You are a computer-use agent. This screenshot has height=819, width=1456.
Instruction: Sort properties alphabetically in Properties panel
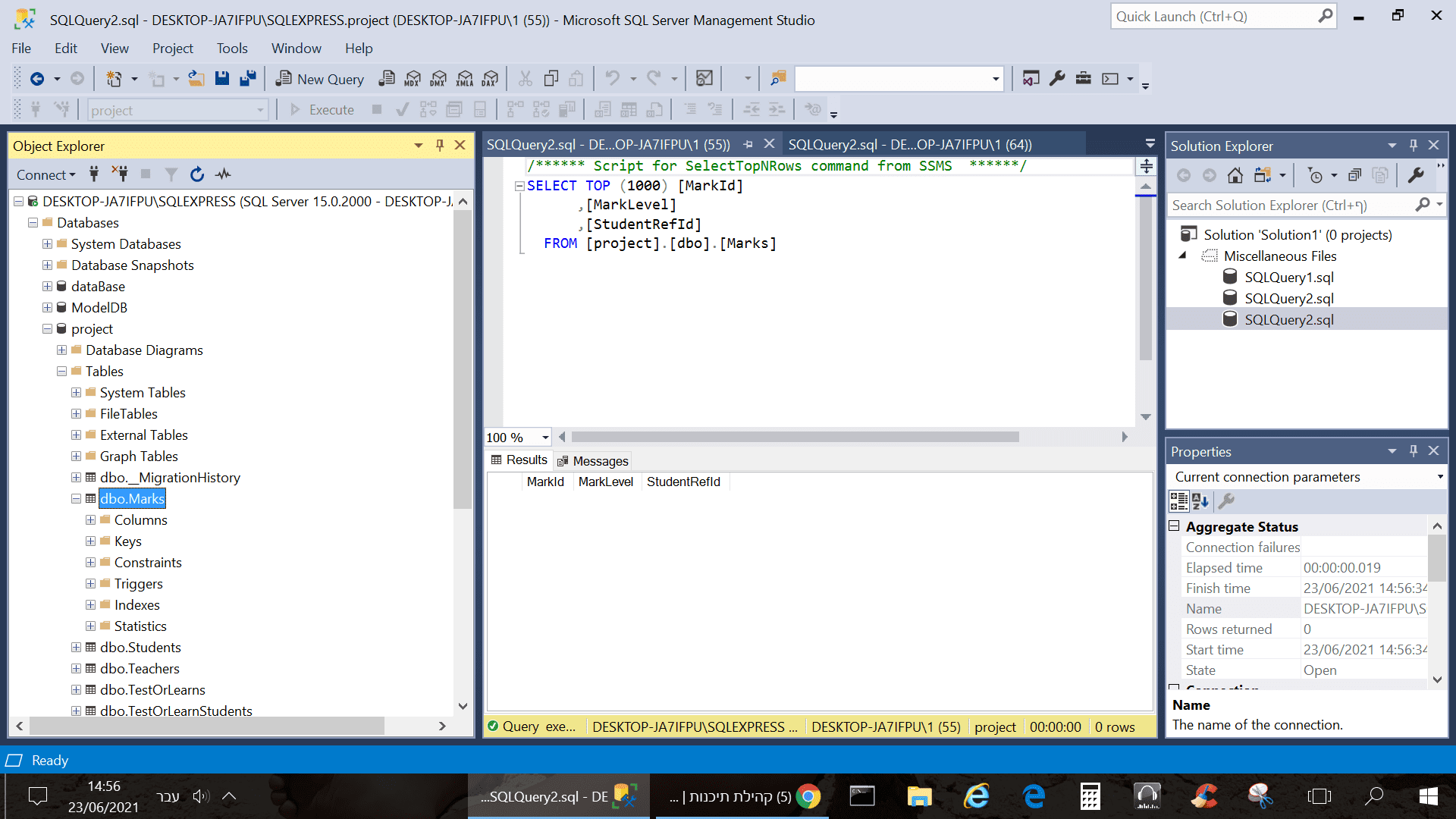(1200, 501)
